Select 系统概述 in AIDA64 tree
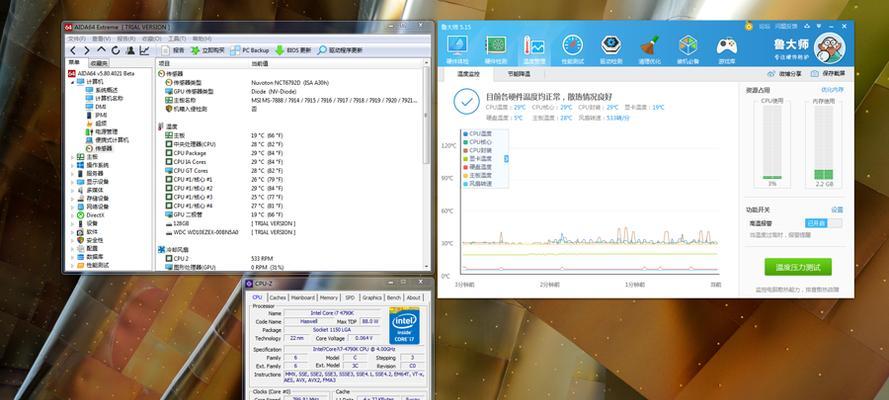This screenshot has height=400, width=889. pyautogui.click(x=101, y=90)
